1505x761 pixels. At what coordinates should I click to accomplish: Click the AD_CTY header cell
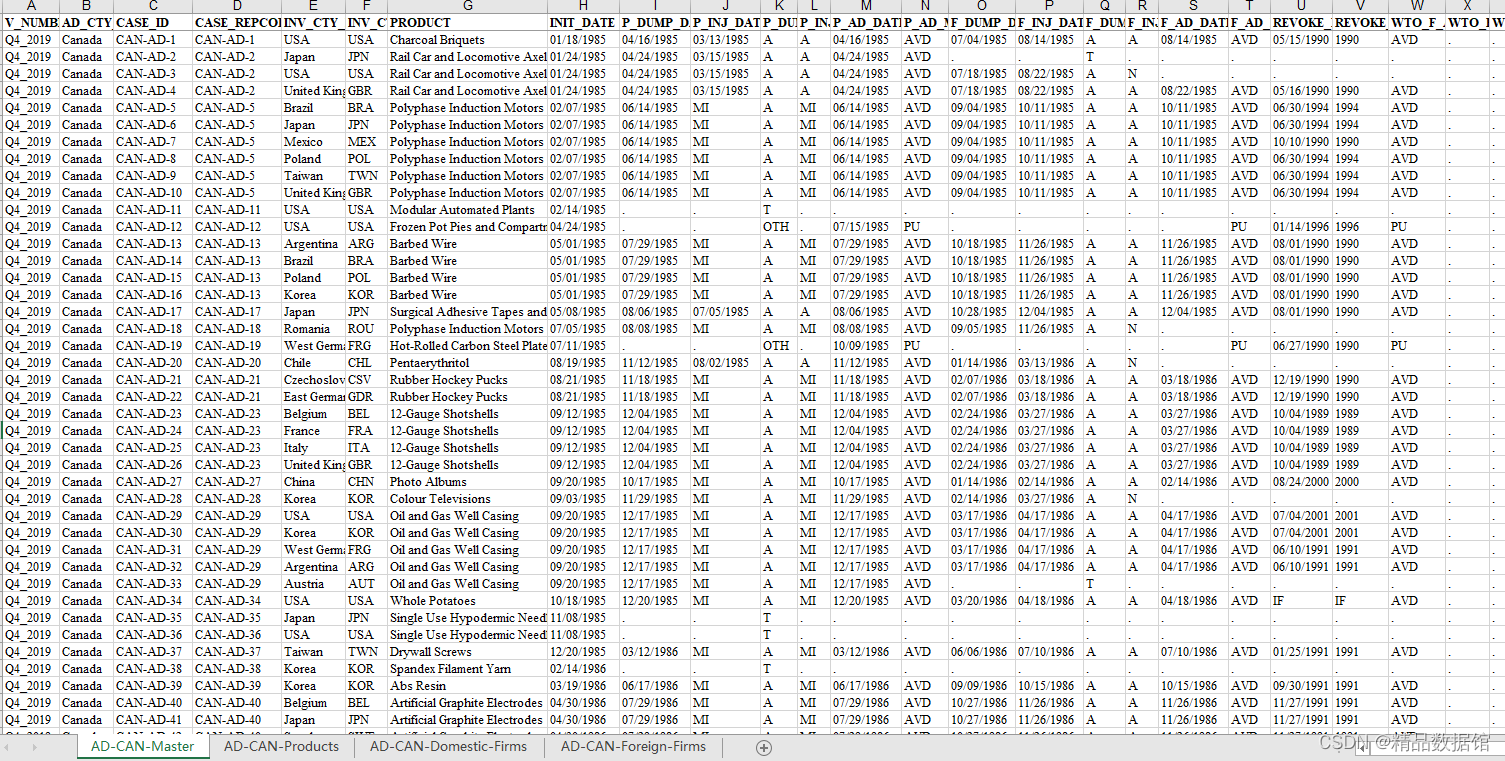pyautogui.click(x=86, y=22)
